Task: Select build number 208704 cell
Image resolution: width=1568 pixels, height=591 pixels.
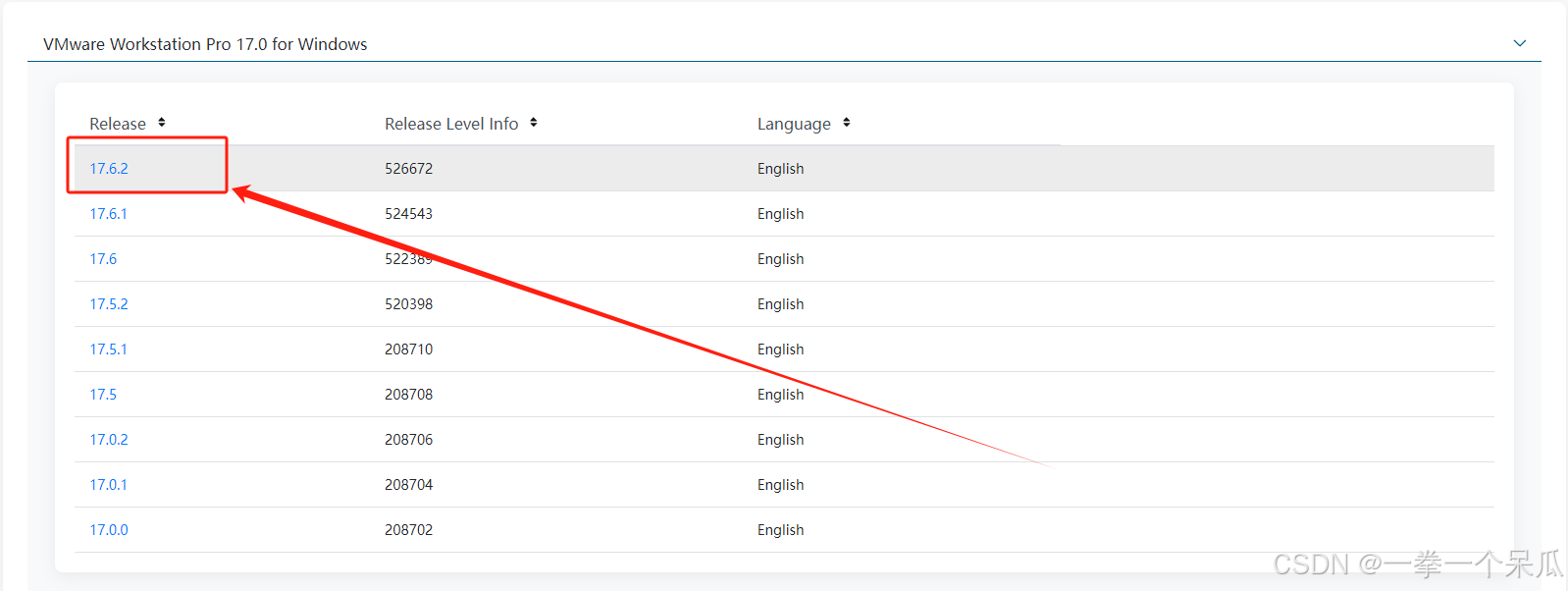Action: (408, 485)
